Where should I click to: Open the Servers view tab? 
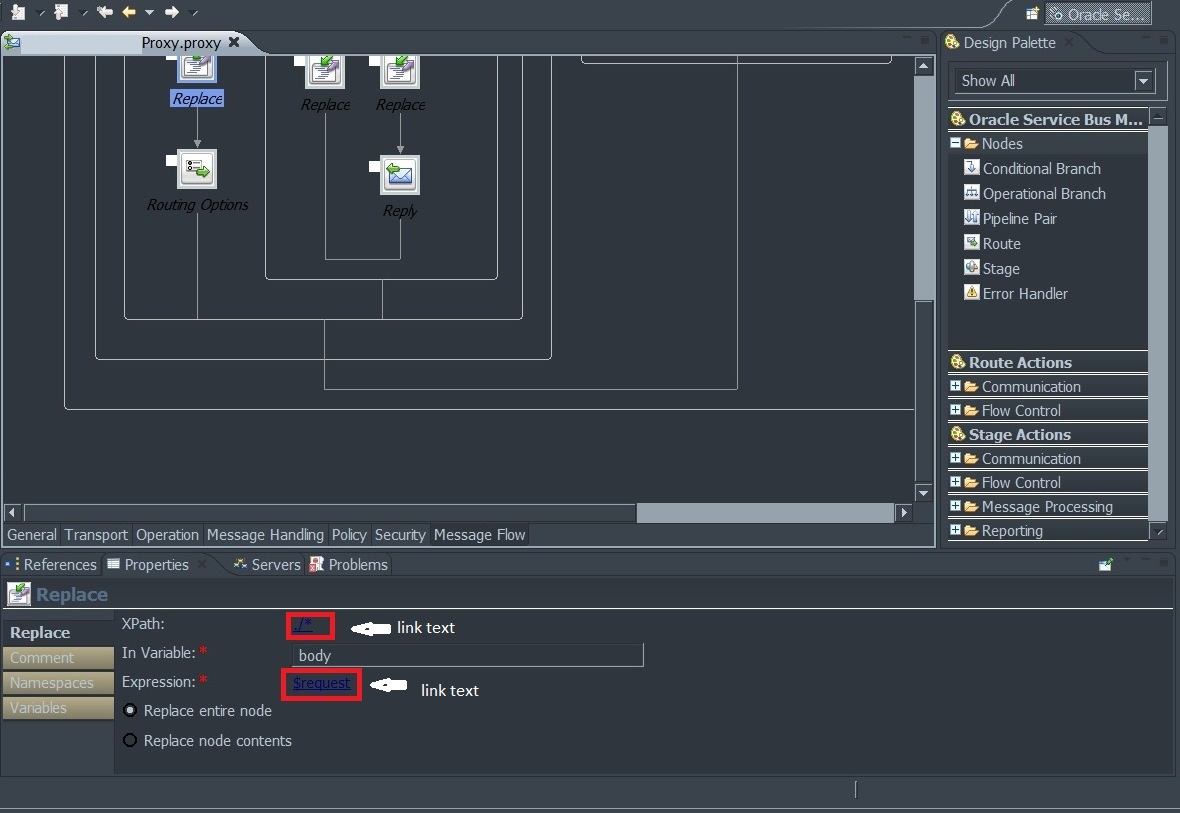tap(267, 565)
